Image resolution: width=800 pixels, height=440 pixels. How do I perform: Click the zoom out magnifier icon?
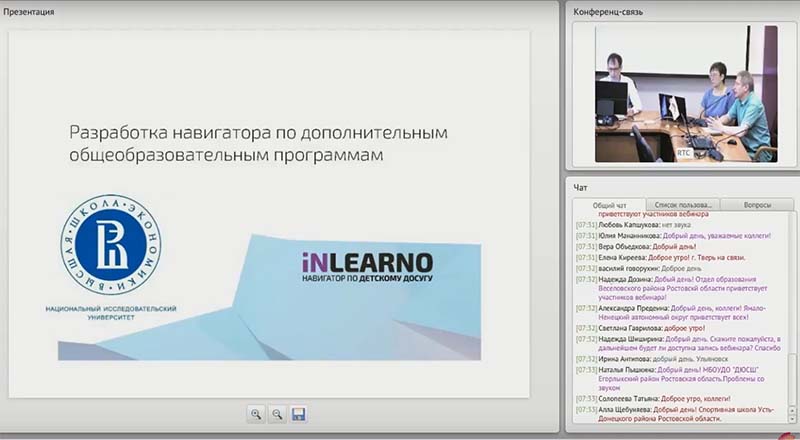point(277,414)
